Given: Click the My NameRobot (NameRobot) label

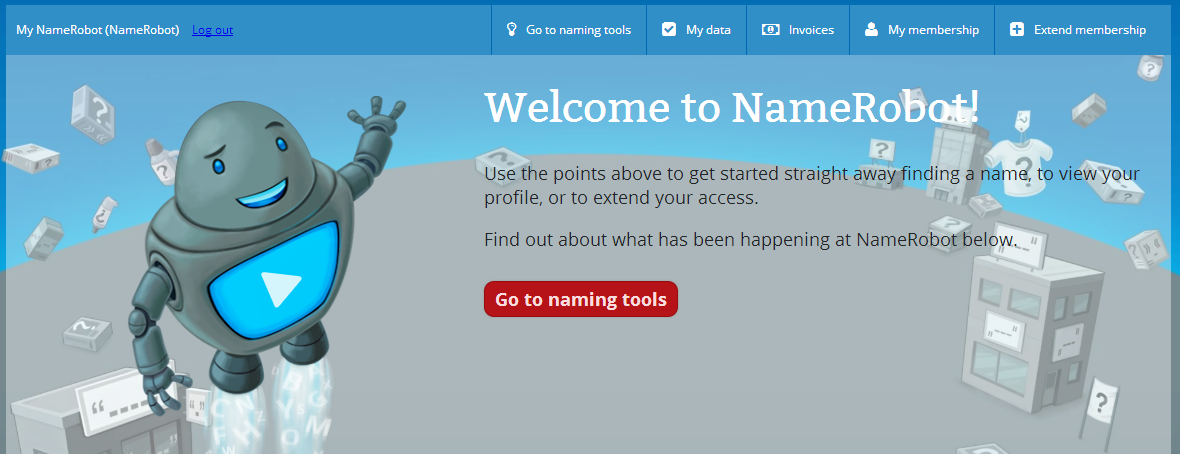Looking at the screenshot, I should (98, 30).
